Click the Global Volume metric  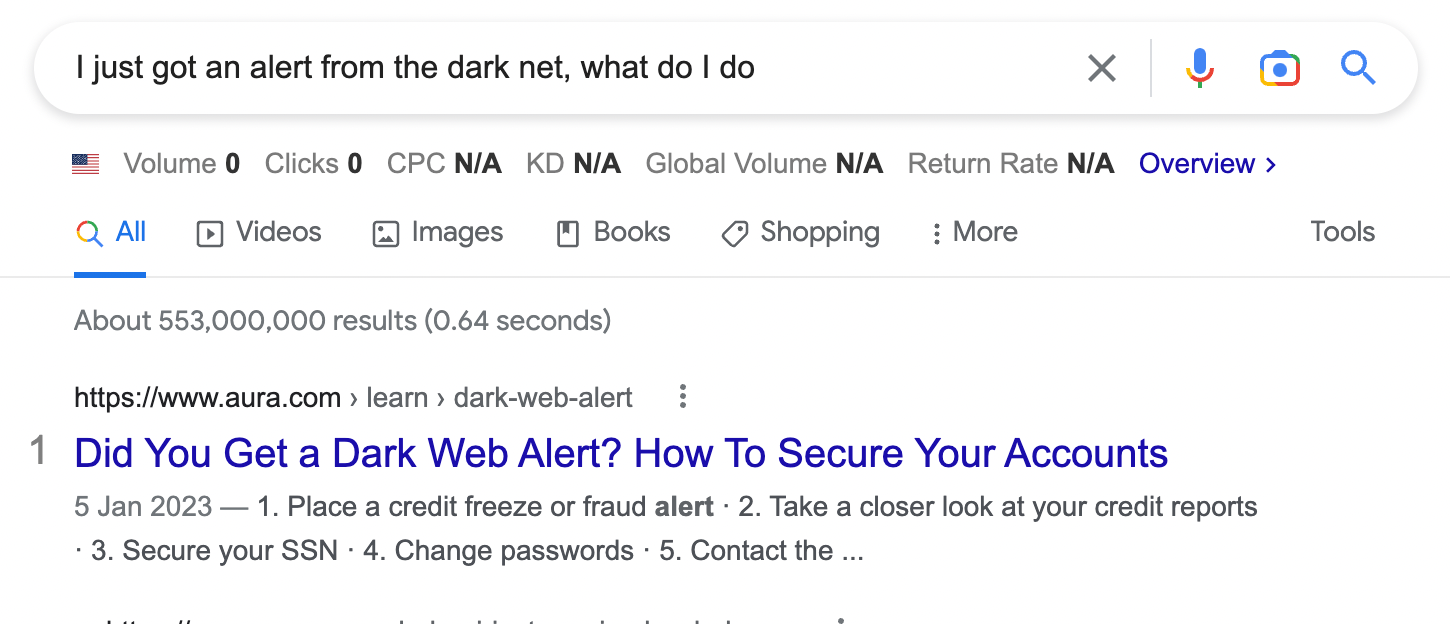(764, 164)
